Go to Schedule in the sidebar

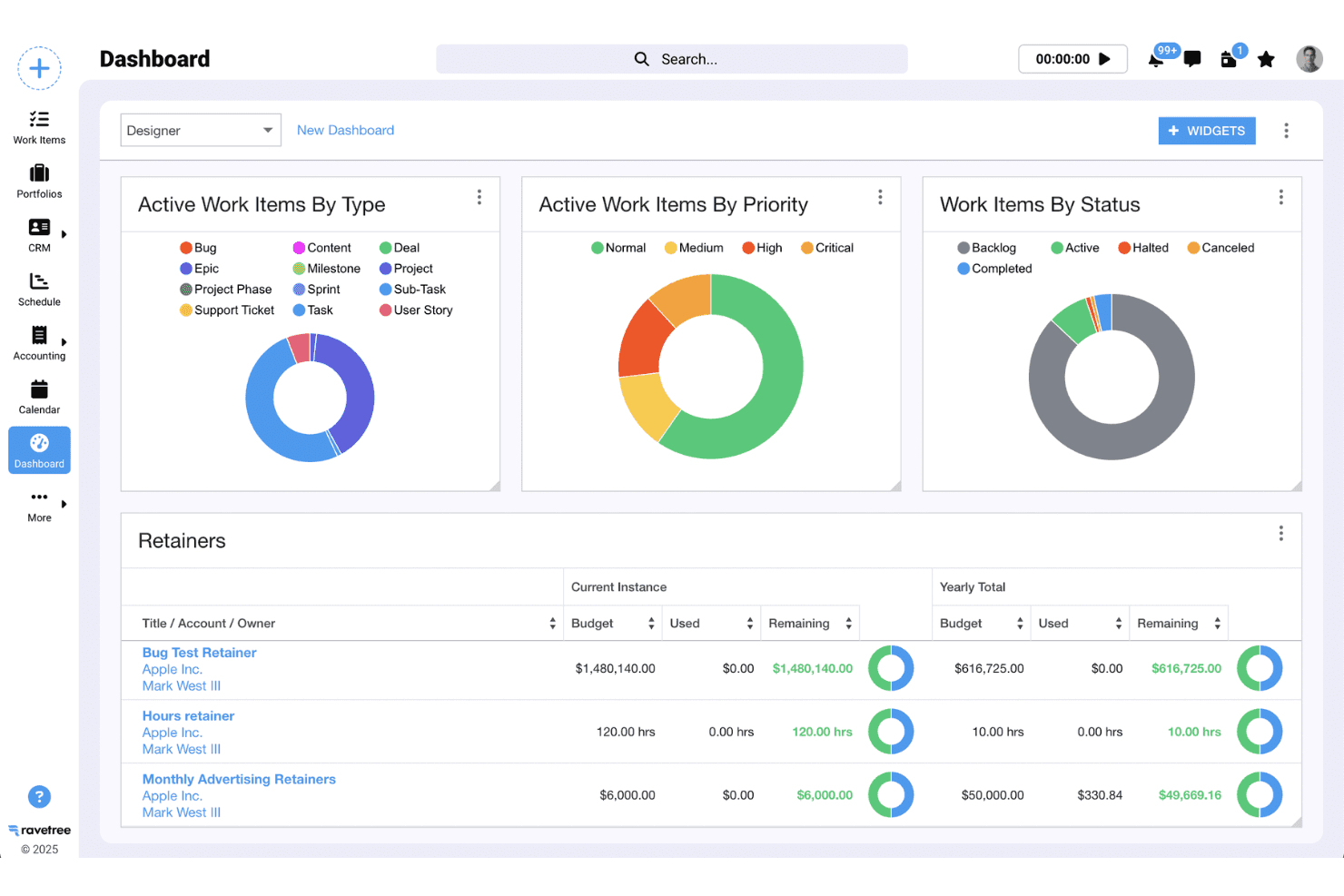(39, 290)
